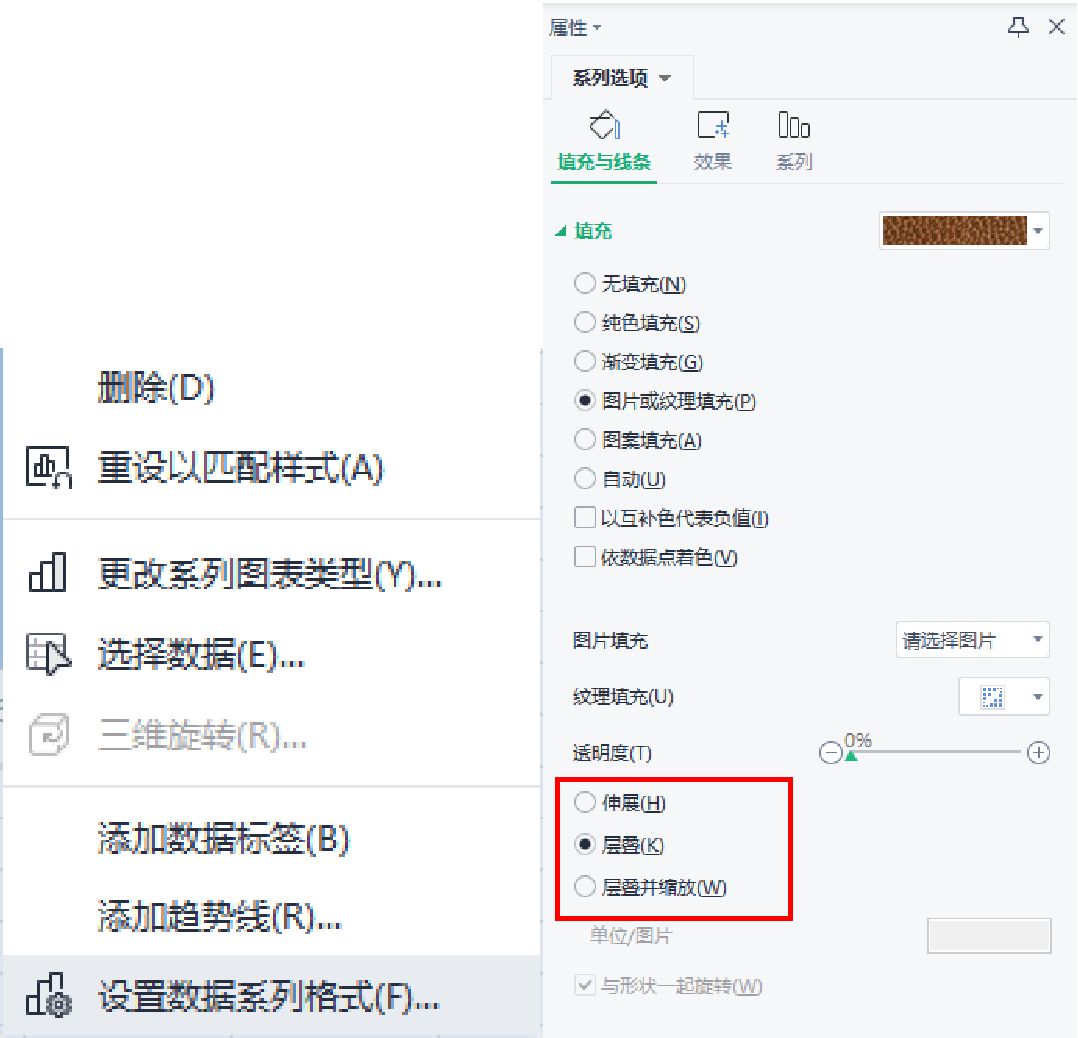Click the change series chart type icon
The width and height of the screenshot is (1078, 1038).
click(47, 572)
